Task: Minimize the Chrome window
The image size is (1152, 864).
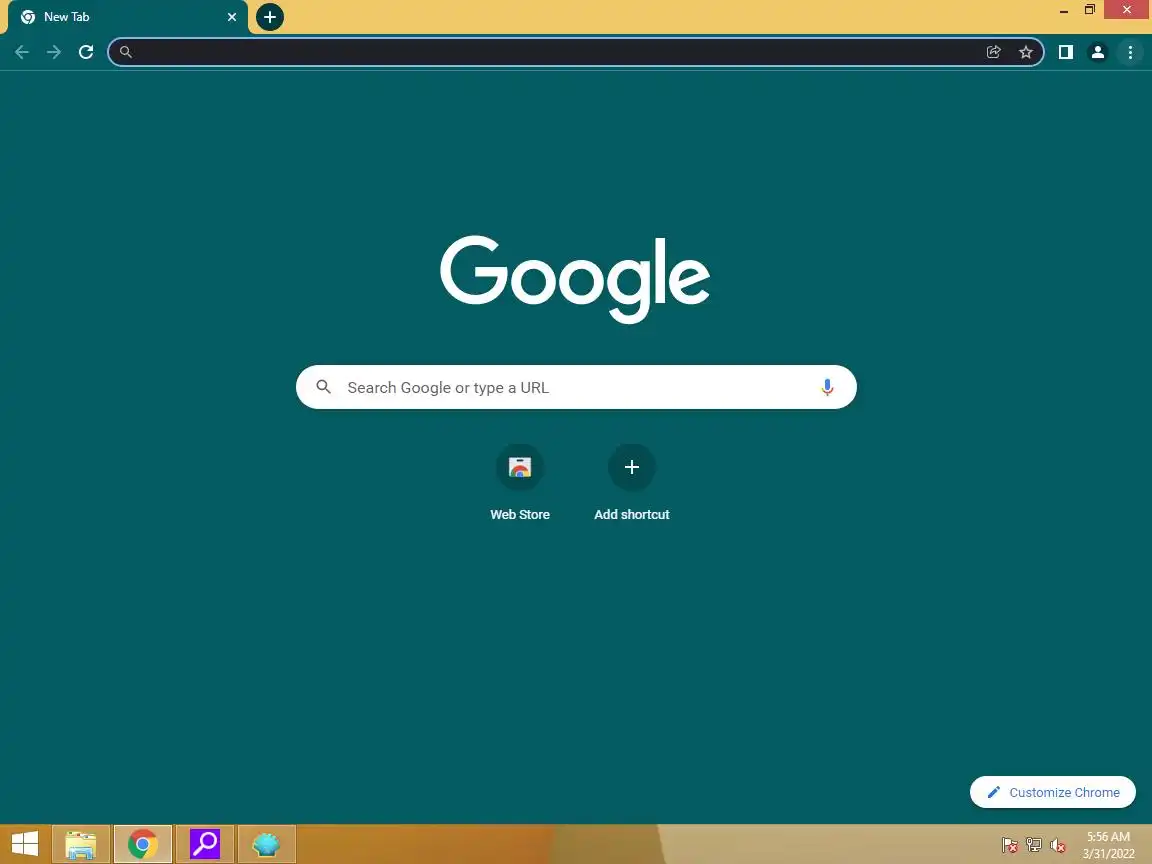Action: pos(1063,10)
